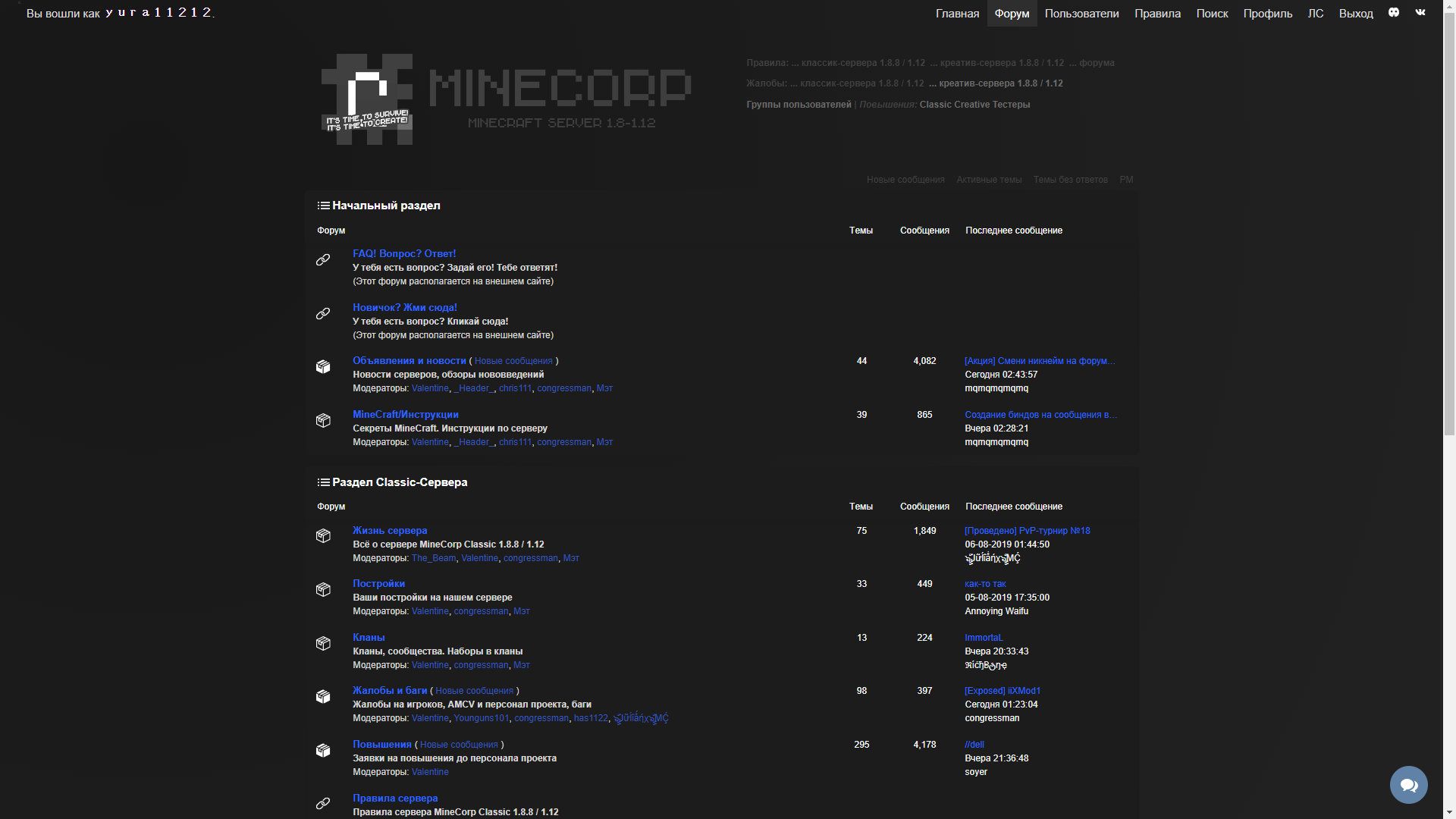Click list icon of Начальный раздел
The image size is (1456, 819).
323,206
